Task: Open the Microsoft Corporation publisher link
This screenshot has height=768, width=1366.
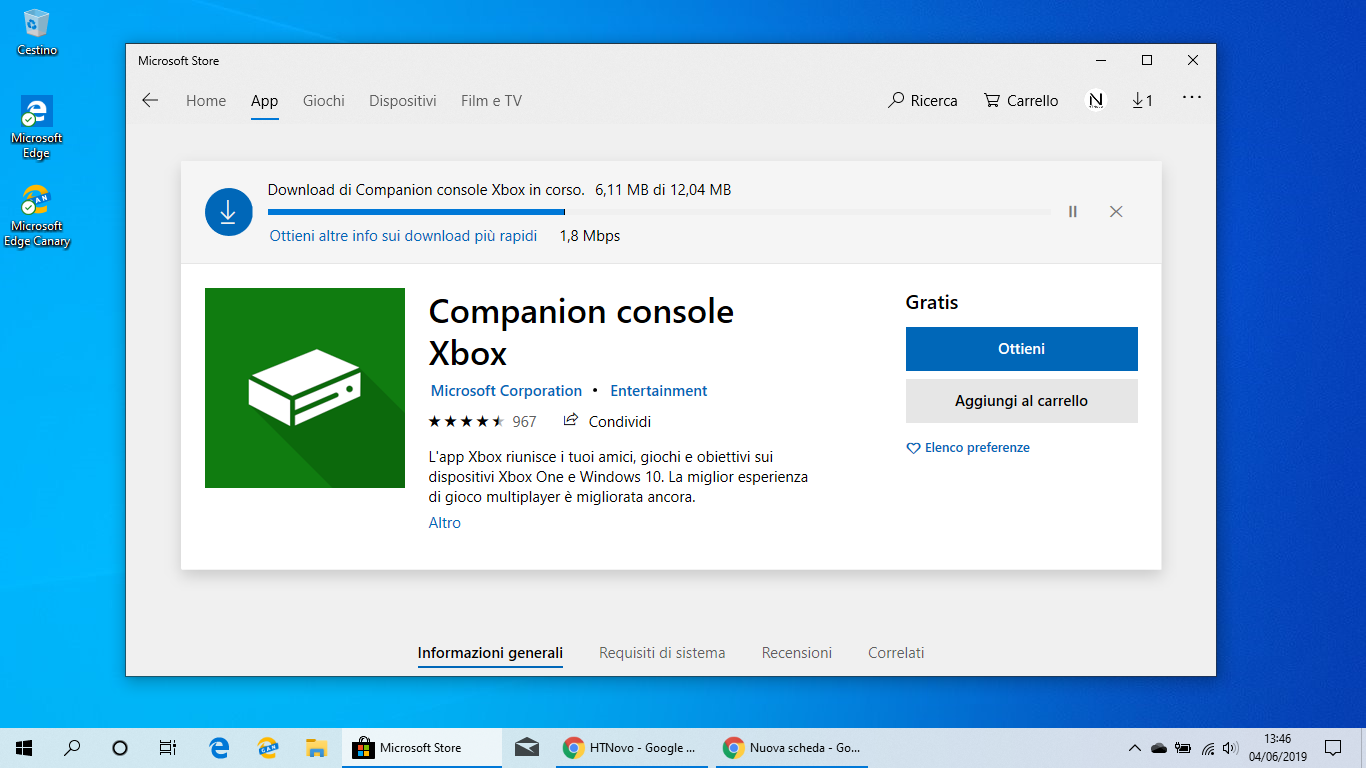Action: 506,391
